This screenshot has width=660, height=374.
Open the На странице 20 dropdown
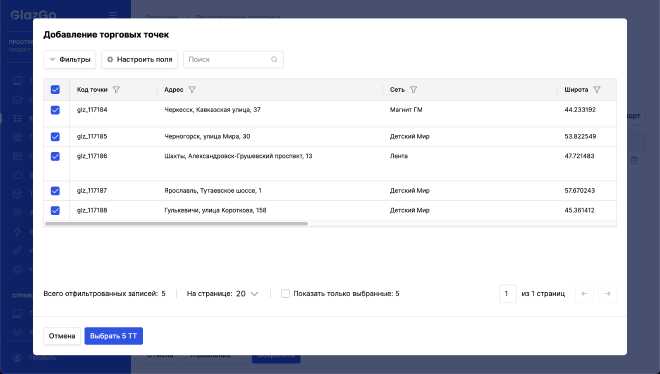[x=247, y=294]
